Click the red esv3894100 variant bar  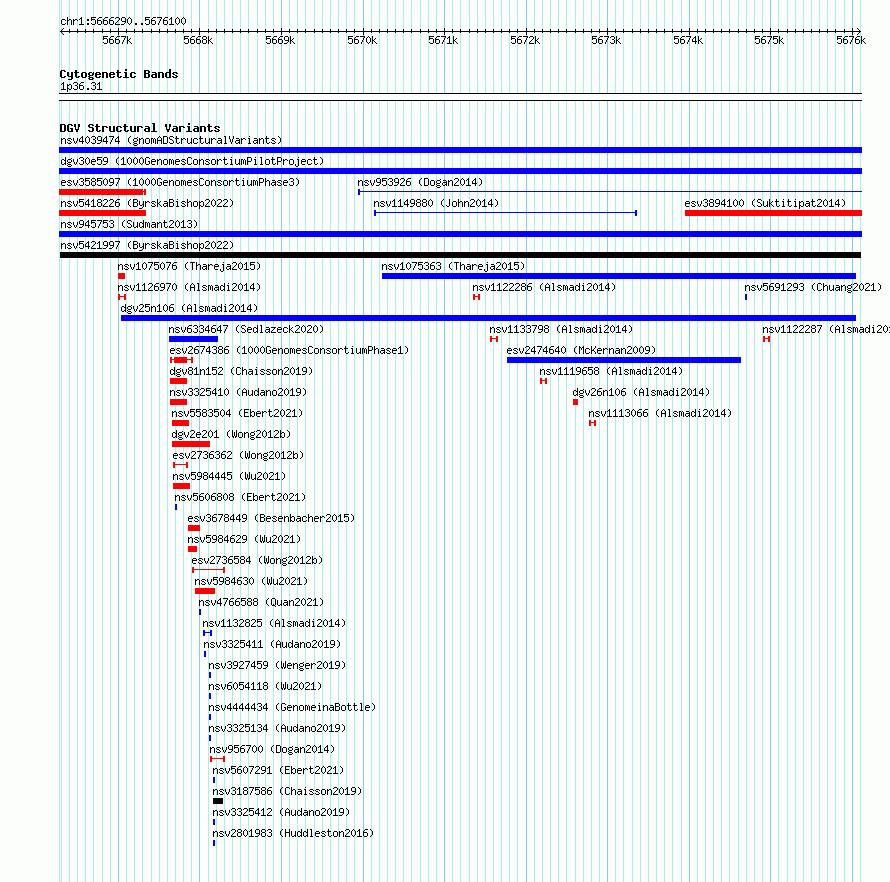click(773, 213)
